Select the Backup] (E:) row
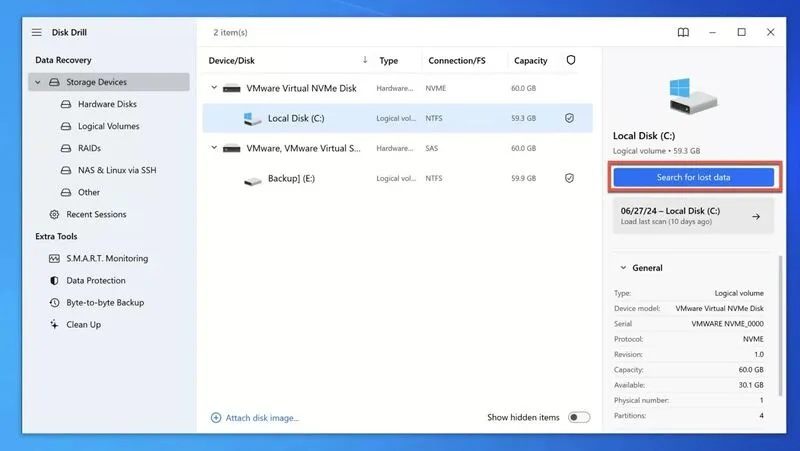This screenshot has height=451, width=800. pos(397,178)
